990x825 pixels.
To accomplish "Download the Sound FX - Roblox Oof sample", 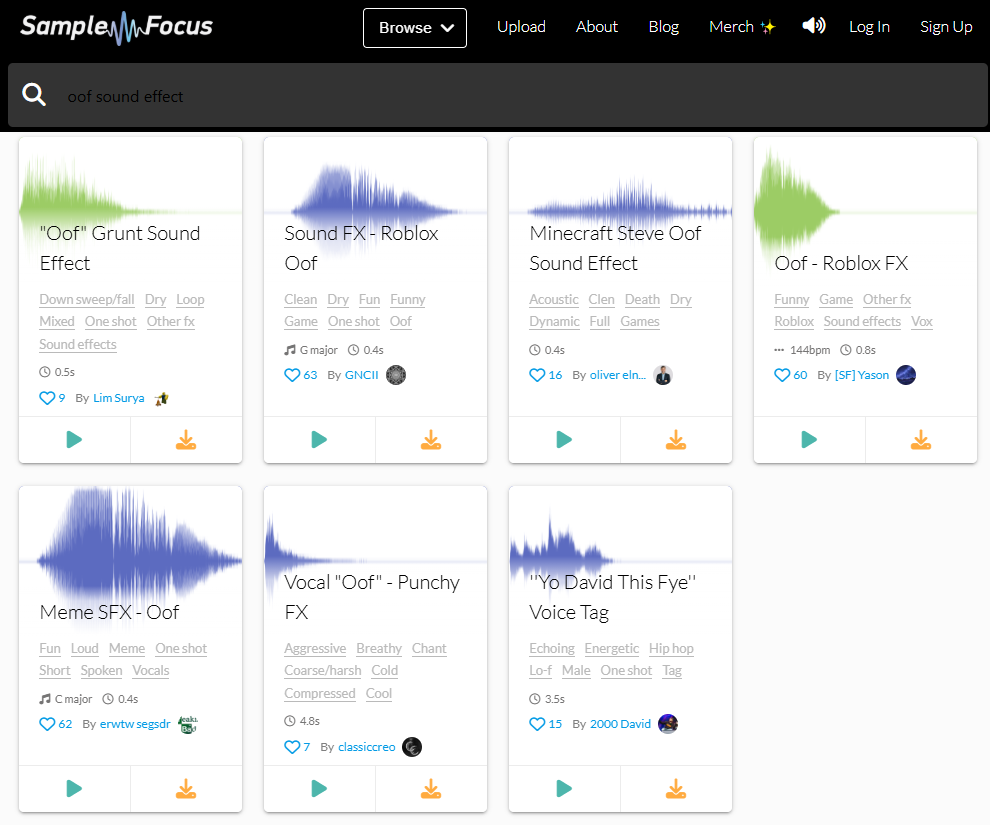I will (431, 440).
